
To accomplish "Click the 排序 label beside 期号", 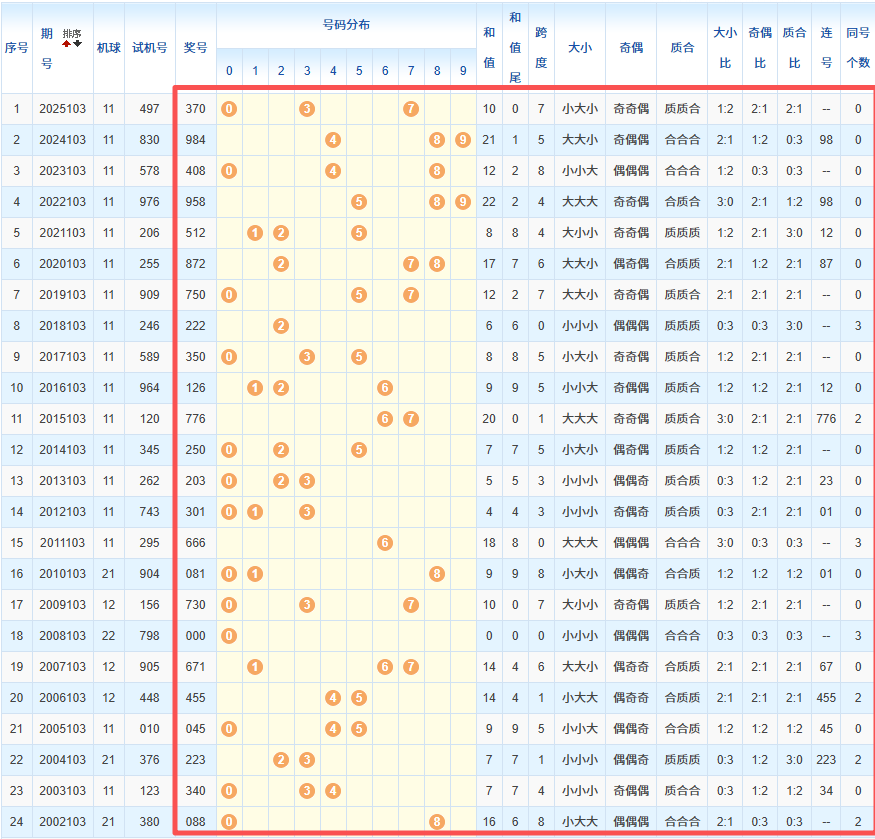I will [x=72, y=33].
